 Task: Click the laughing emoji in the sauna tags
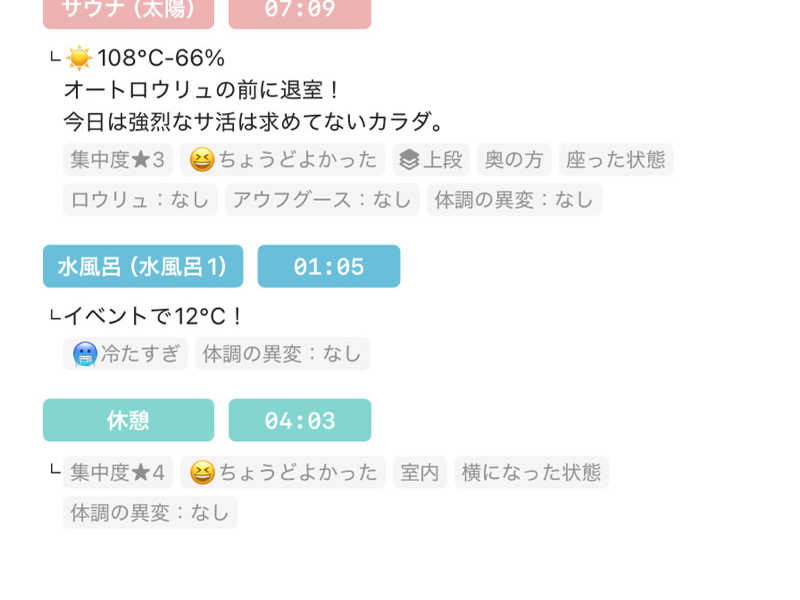tap(202, 159)
